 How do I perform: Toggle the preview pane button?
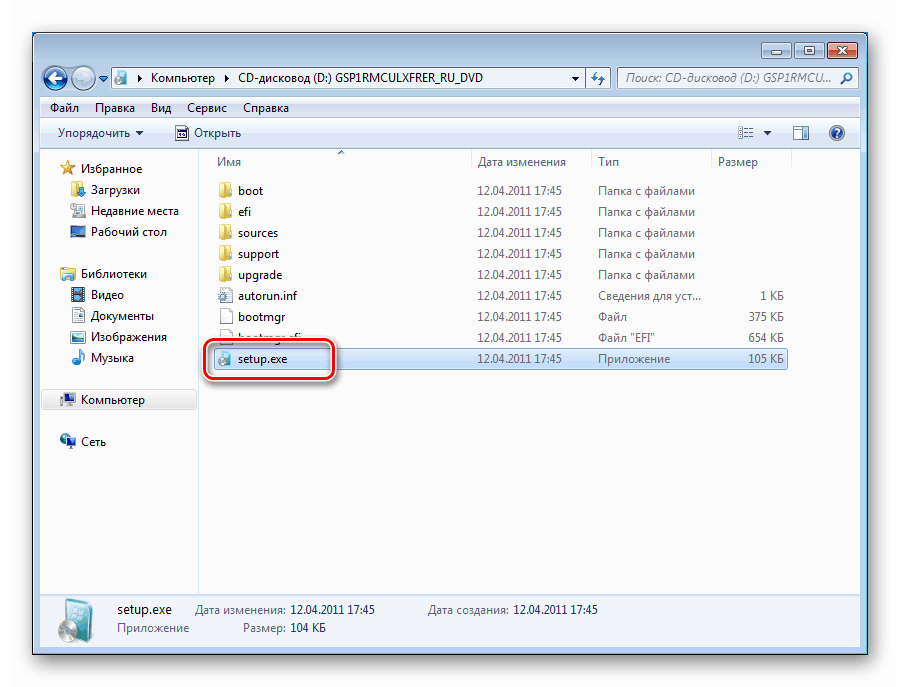800,131
